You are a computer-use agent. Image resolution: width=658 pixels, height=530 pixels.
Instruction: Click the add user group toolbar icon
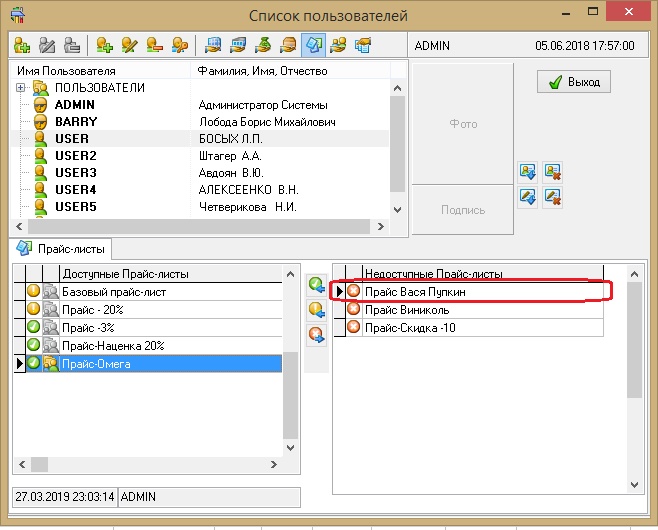coord(22,45)
